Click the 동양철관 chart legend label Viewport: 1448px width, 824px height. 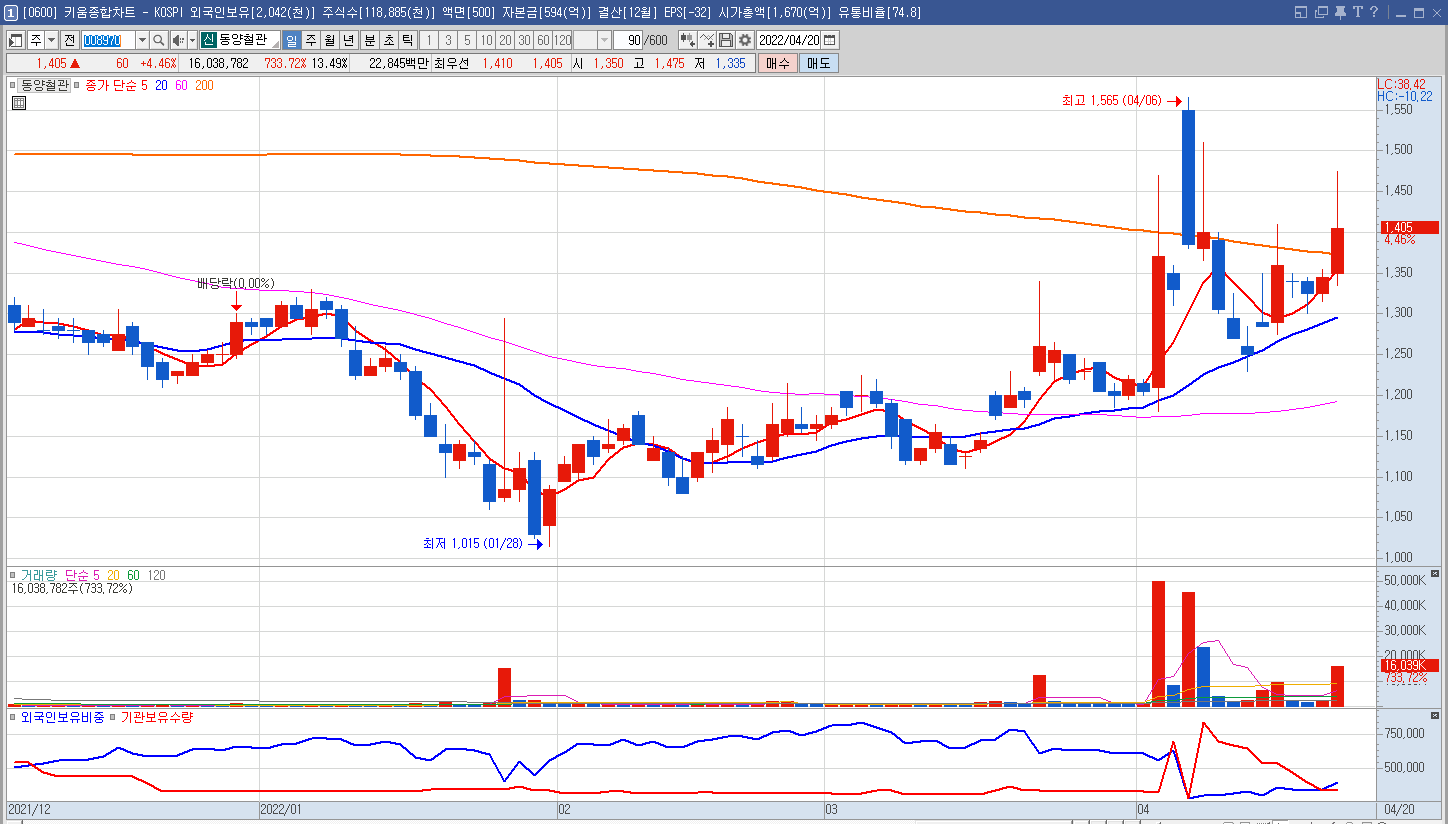(x=45, y=86)
